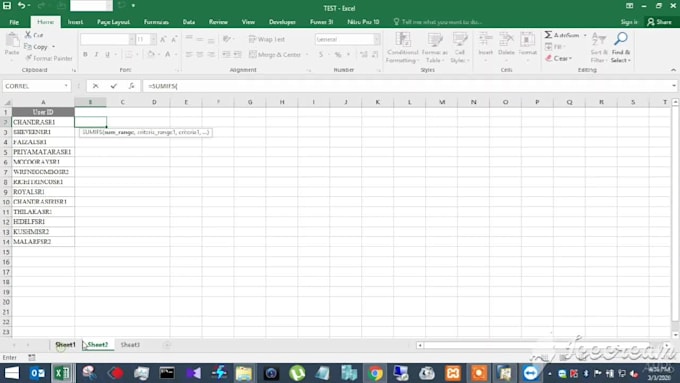Switch to the Page Layout tab
The height and width of the screenshot is (383, 680).
pyautogui.click(x=113, y=22)
